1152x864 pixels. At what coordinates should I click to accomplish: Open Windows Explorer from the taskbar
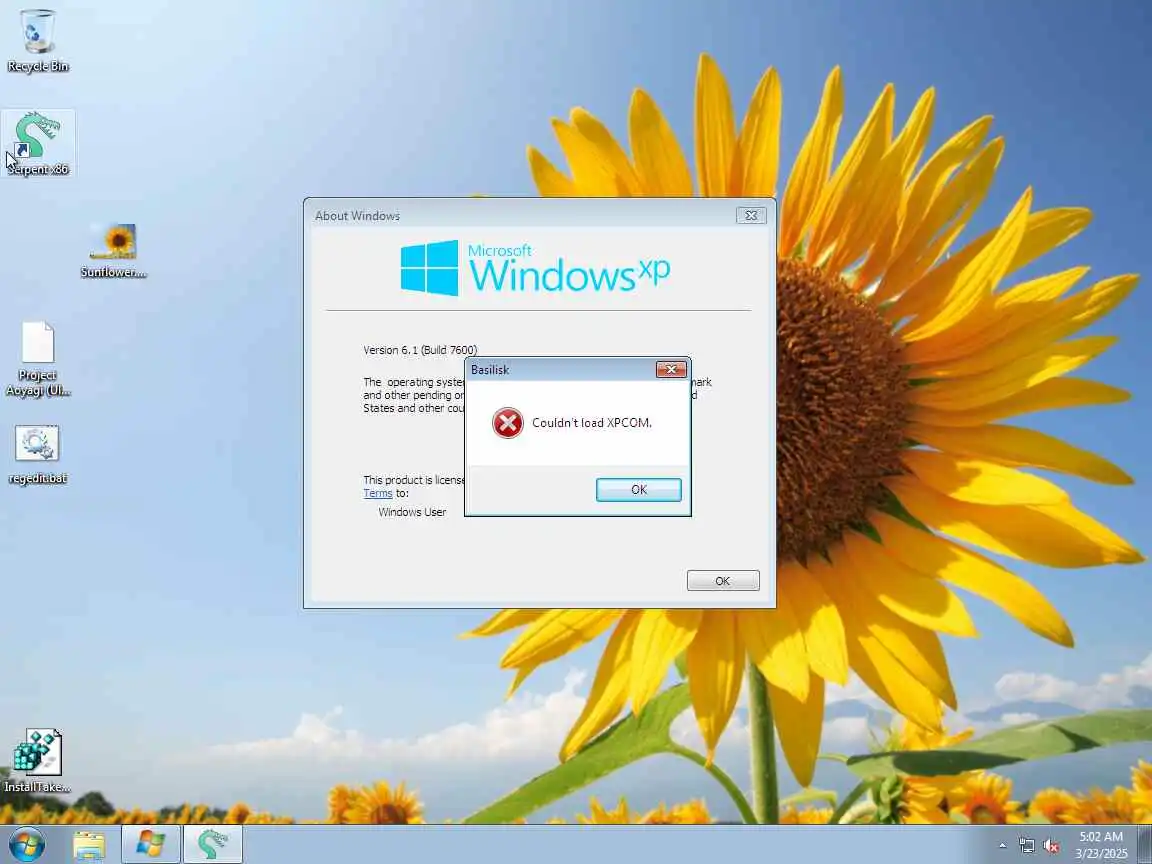point(89,845)
